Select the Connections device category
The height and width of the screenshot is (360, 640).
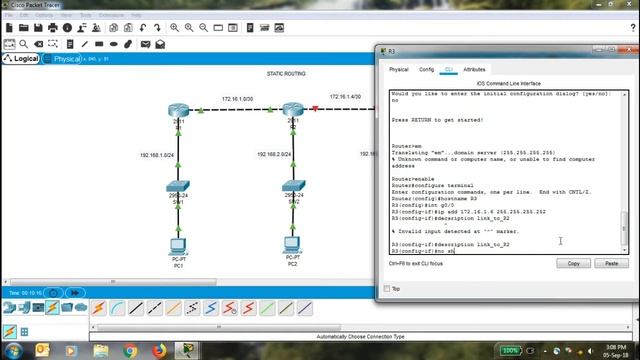[x=52, y=307]
